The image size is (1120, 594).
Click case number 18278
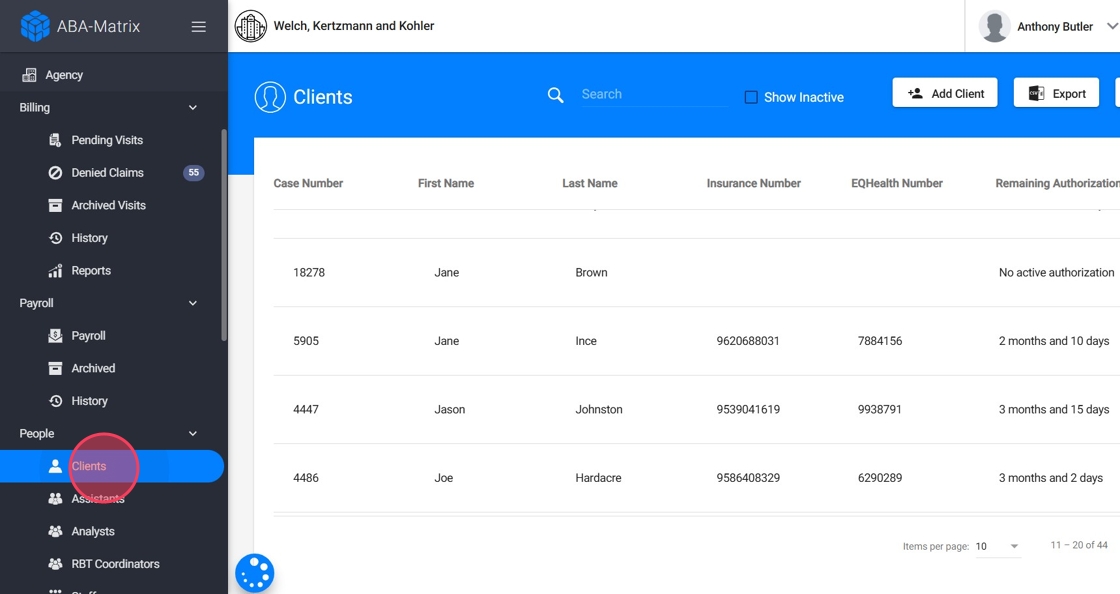[x=309, y=273]
